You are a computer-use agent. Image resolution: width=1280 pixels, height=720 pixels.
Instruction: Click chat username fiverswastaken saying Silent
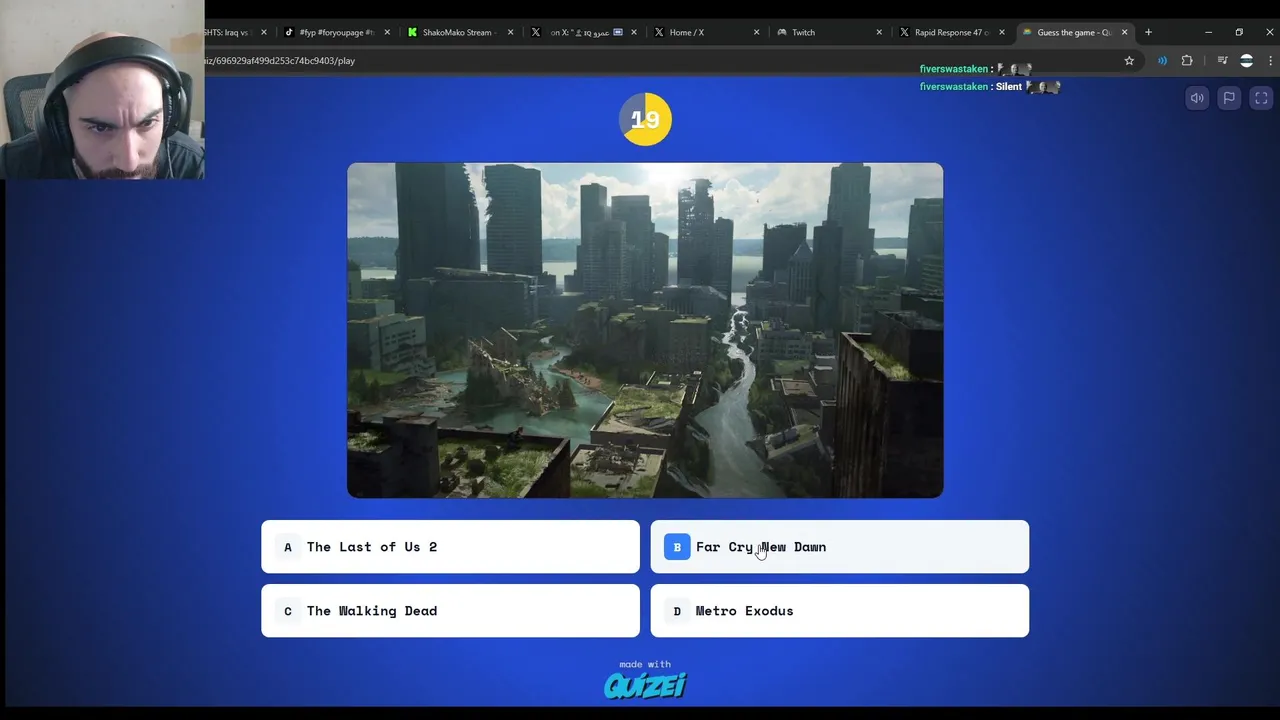click(954, 87)
